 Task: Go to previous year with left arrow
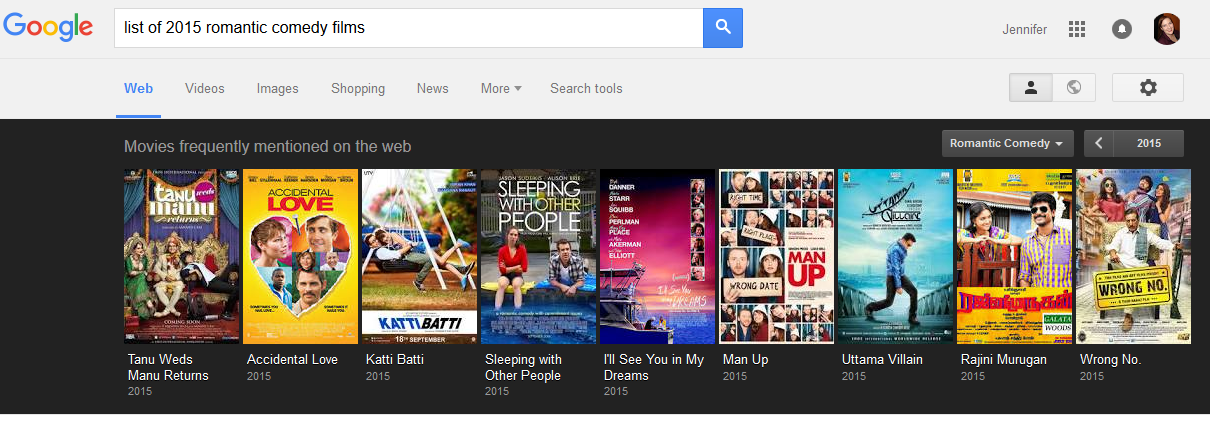tap(1099, 143)
